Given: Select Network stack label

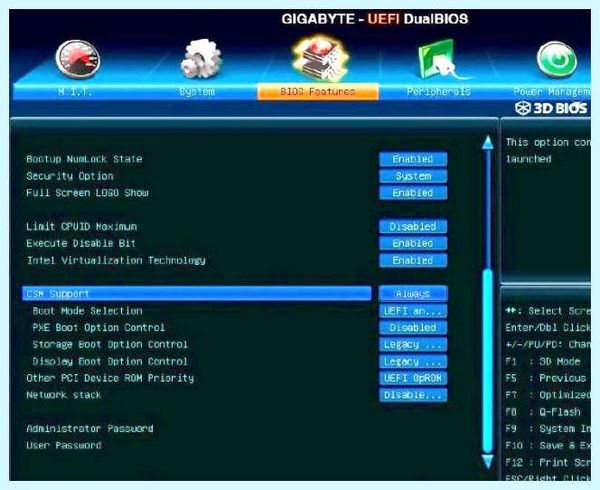Looking at the screenshot, I should [x=64, y=395].
